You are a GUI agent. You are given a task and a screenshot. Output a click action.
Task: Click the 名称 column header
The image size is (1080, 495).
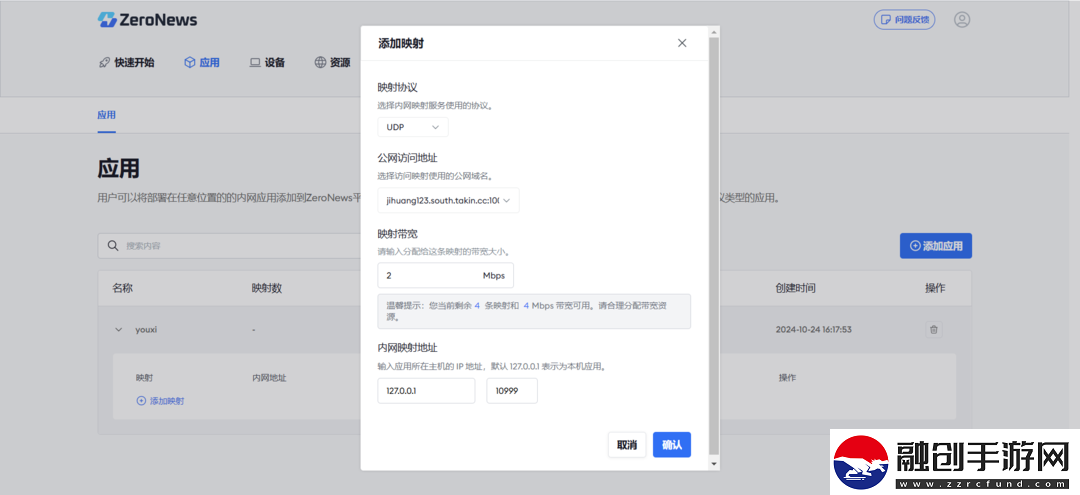point(123,288)
